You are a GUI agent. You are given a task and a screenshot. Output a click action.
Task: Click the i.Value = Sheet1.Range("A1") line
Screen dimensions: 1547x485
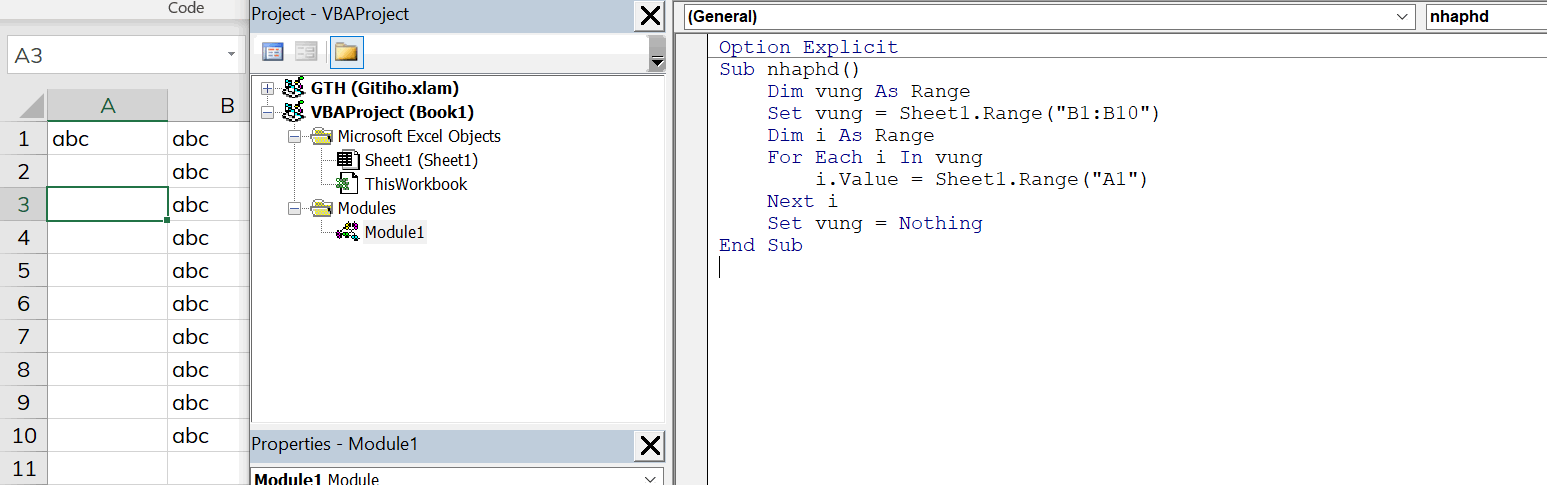[982, 179]
